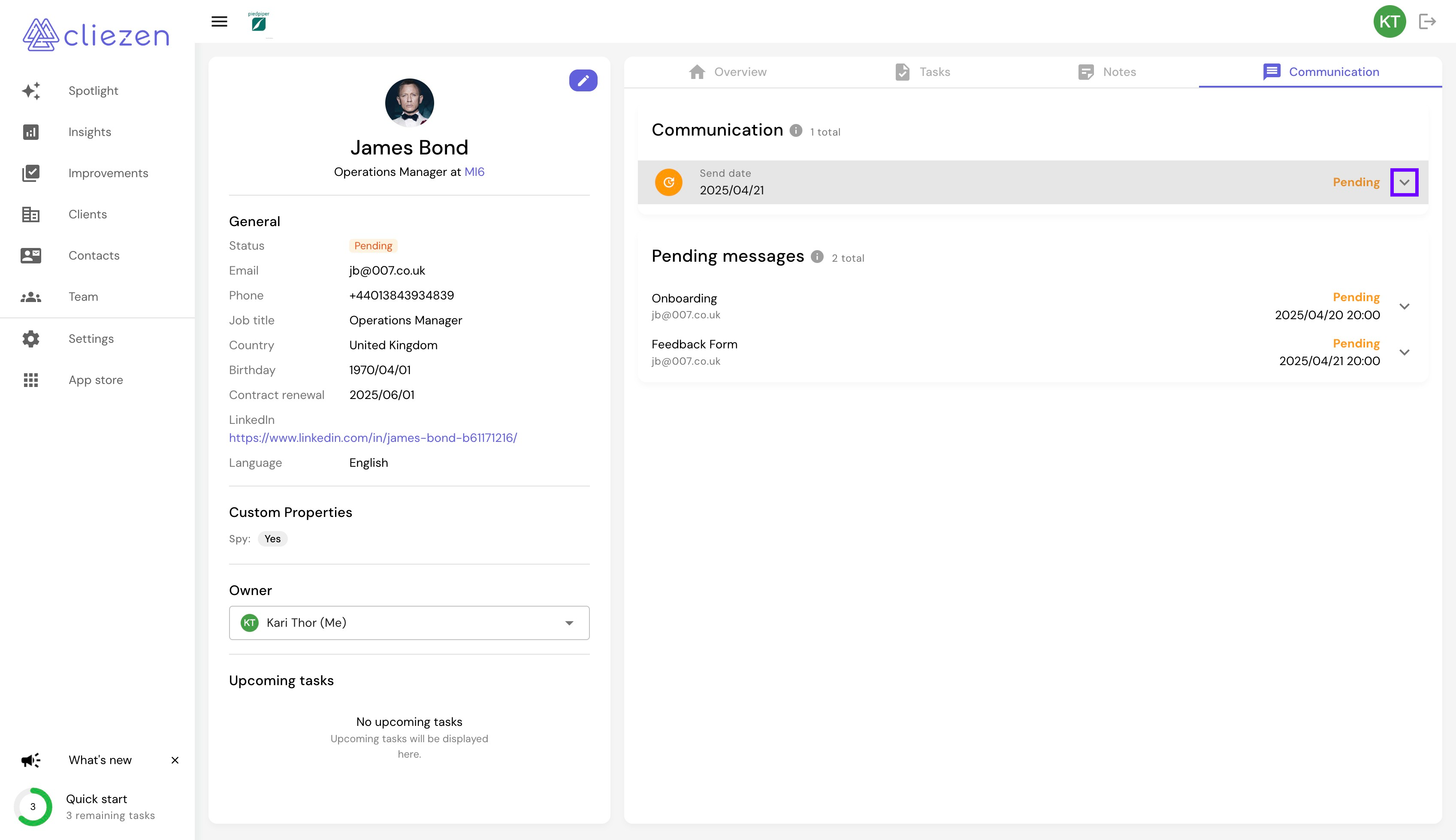The image size is (1456, 840).
Task: Click the Contract renewal date 2025/06/01
Action: coord(382,395)
